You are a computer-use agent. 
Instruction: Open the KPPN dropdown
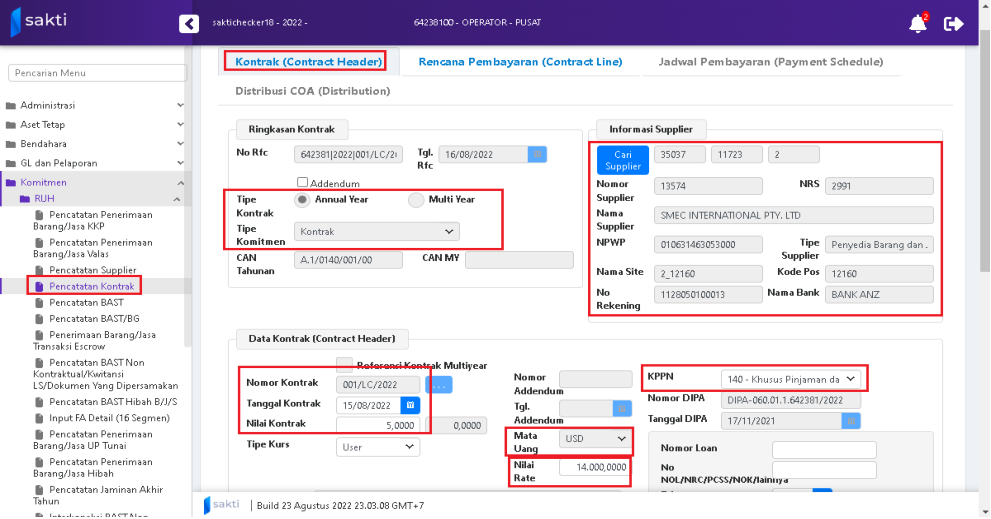790,379
